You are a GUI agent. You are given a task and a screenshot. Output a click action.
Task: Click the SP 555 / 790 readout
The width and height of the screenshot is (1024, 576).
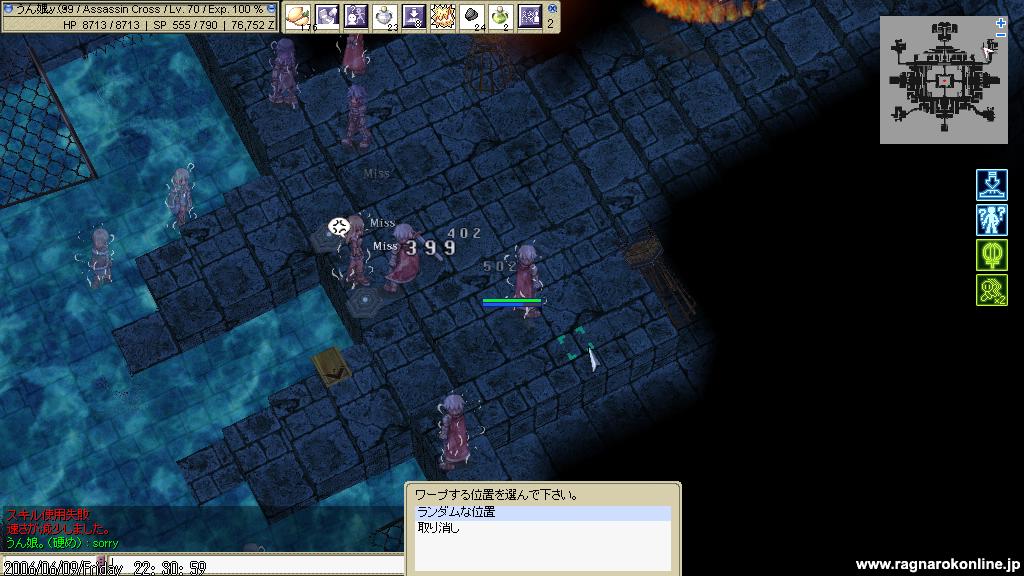click(185, 25)
